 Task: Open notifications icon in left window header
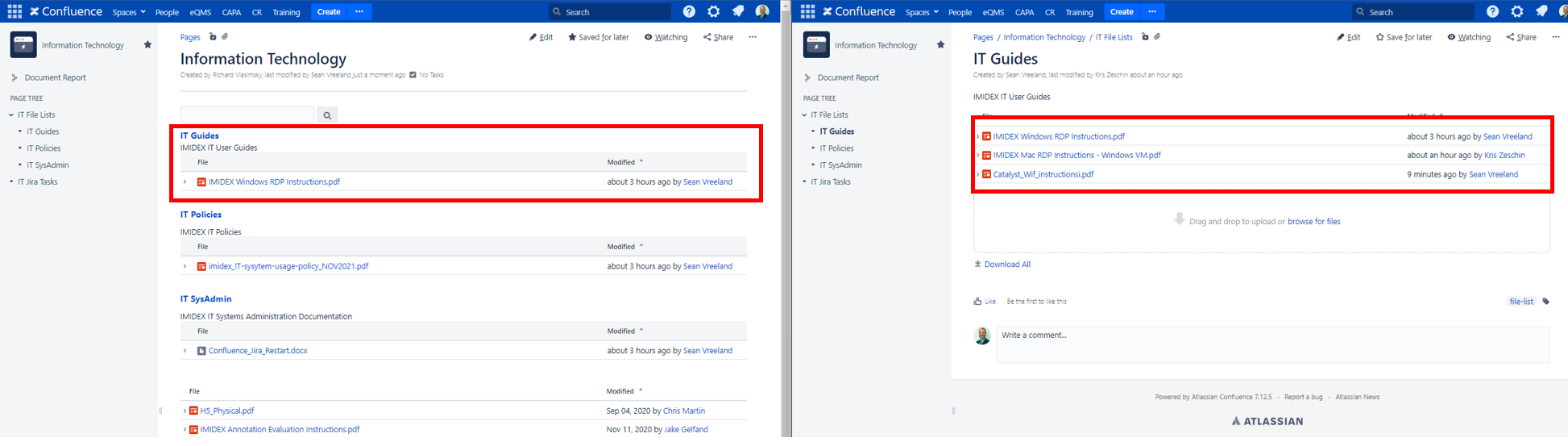[737, 12]
